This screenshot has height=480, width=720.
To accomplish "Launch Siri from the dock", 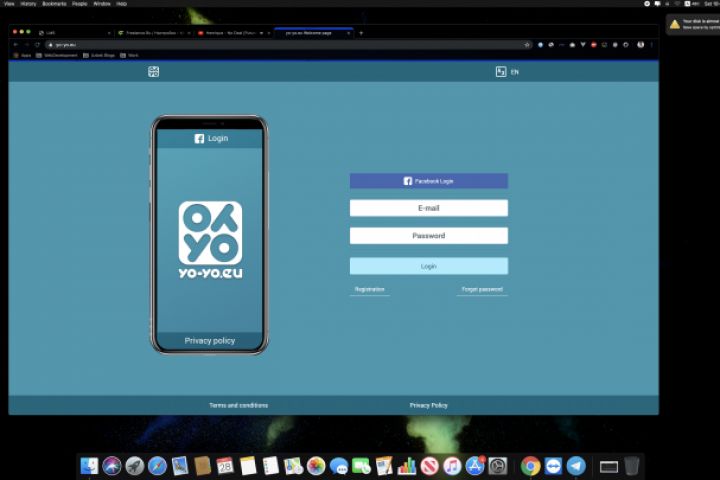I will click(112, 466).
